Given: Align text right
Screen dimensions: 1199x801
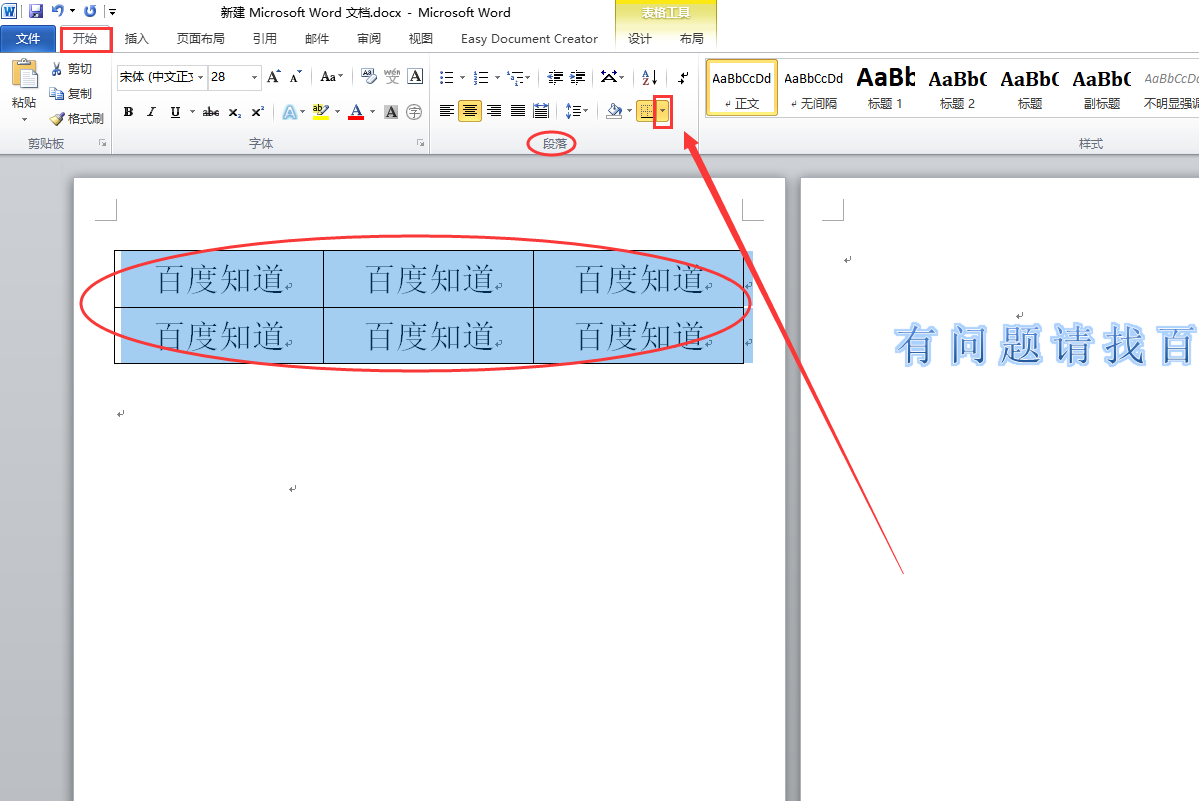Looking at the screenshot, I should click(x=494, y=112).
